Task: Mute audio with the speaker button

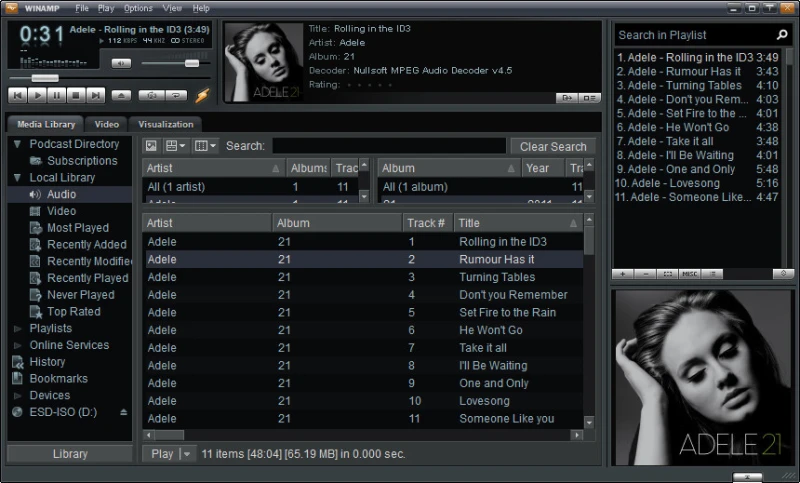Action: click(x=121, y=63)
